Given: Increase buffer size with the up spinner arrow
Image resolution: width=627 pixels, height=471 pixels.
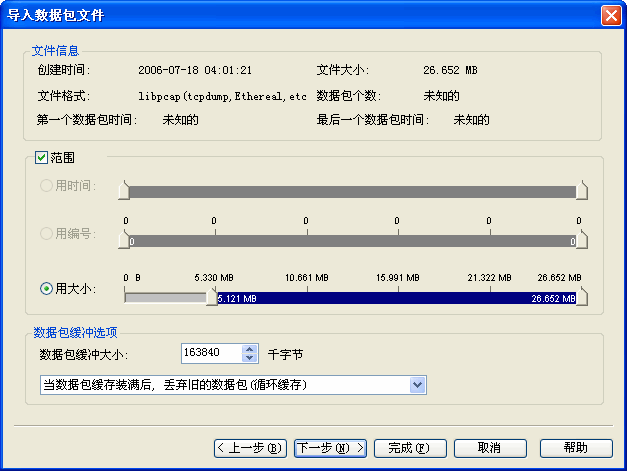Looking at the screenshot, I should click(x=250, y=349).
